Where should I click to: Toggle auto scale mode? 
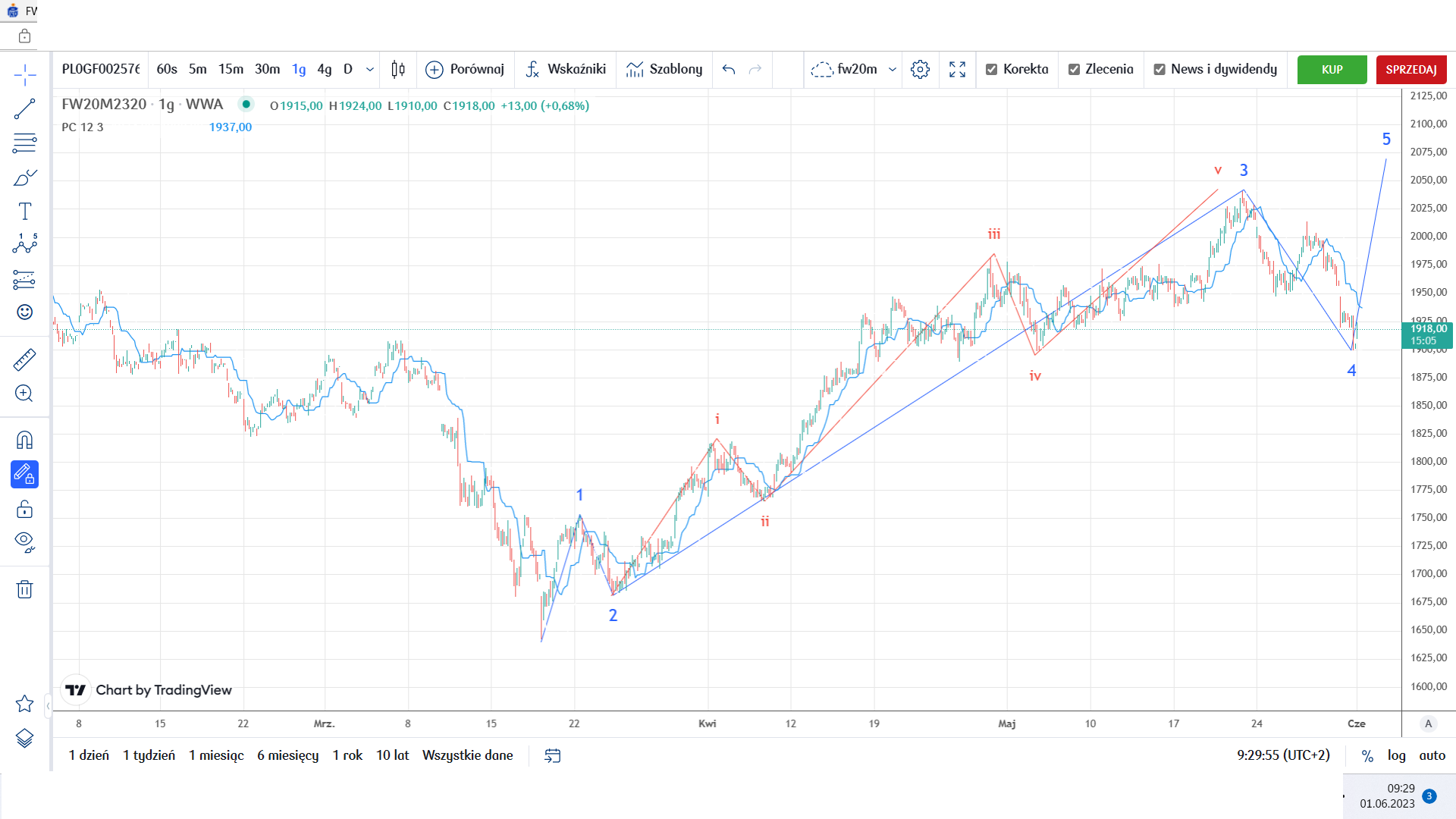(1432, 755)
